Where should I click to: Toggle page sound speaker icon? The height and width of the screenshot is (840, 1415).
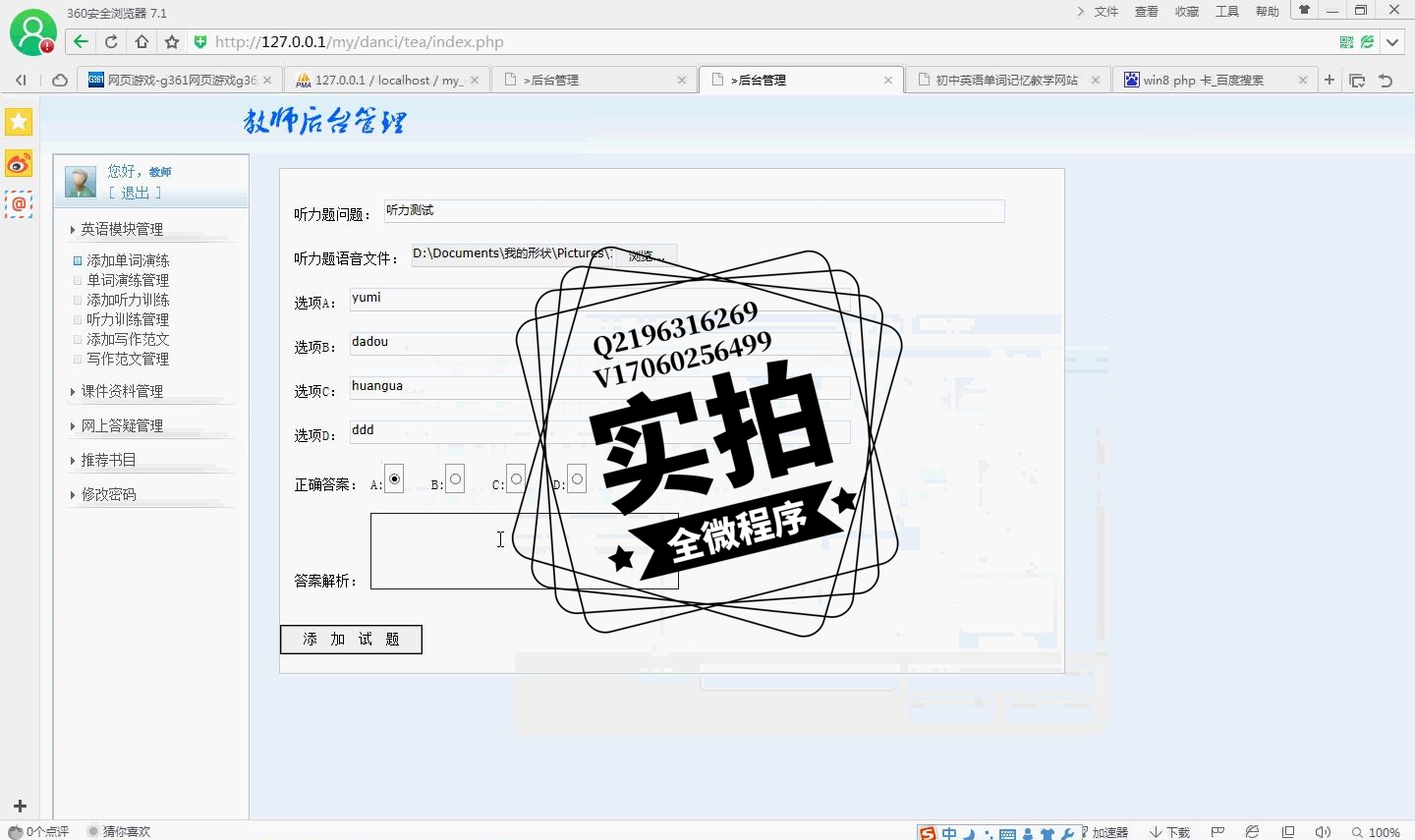click(x=1323, y=832)
